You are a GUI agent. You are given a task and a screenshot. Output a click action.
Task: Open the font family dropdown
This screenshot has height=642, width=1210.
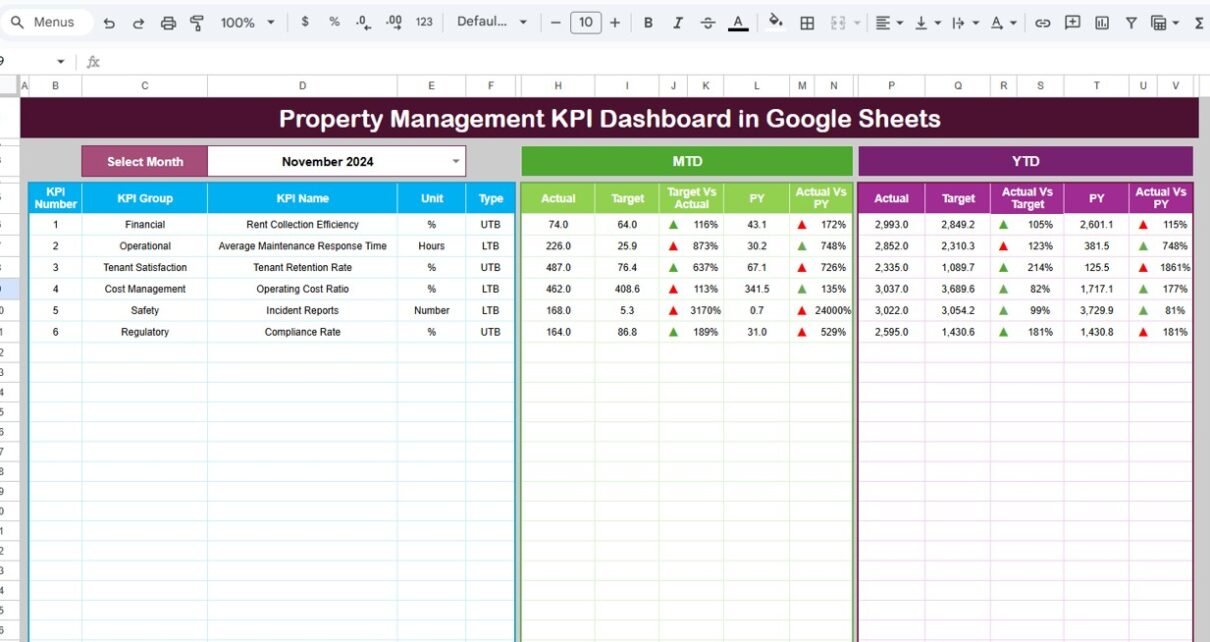click(x=491, y=22)
